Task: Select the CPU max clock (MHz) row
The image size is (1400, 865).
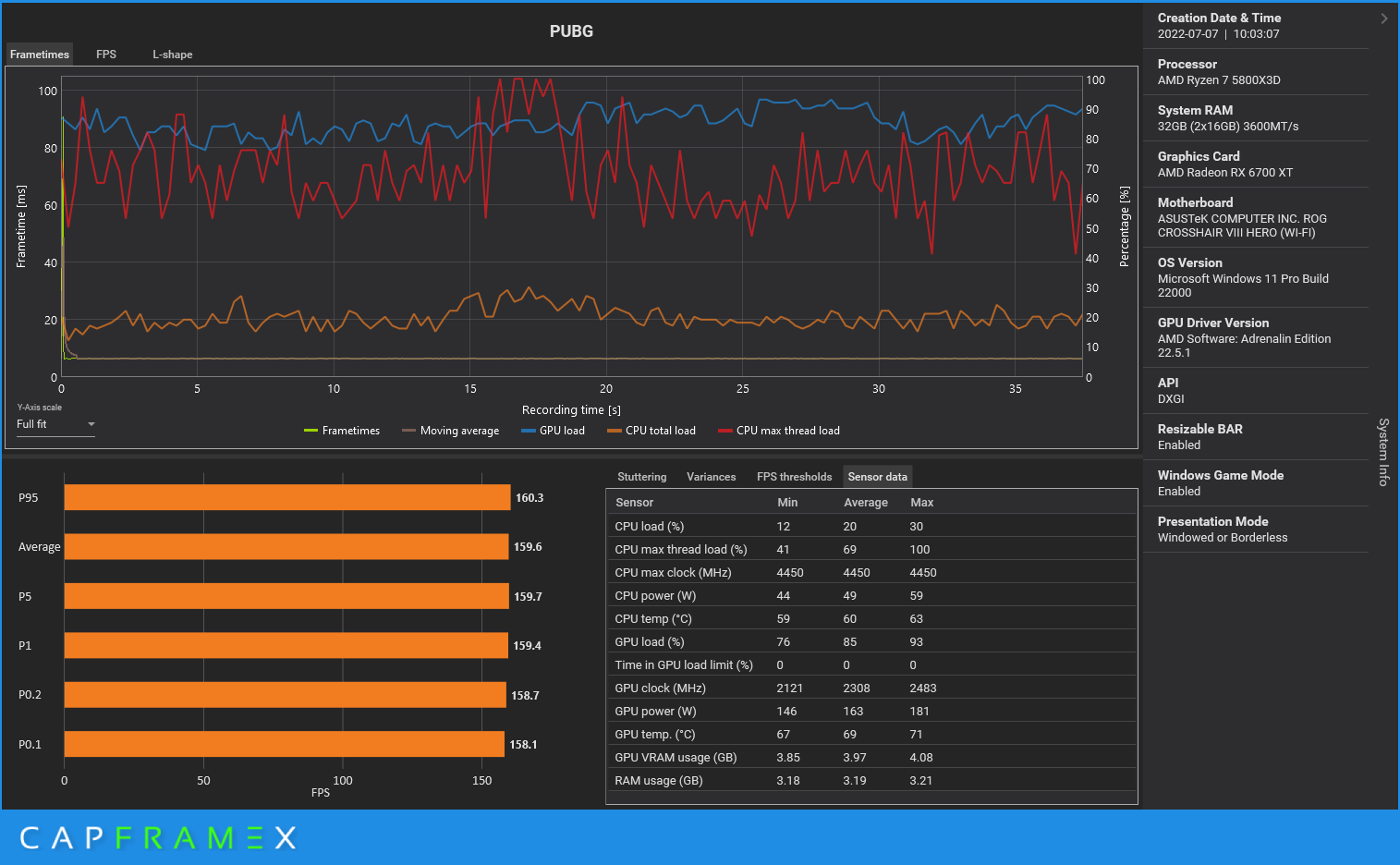Action: click(x=871, y=572)
